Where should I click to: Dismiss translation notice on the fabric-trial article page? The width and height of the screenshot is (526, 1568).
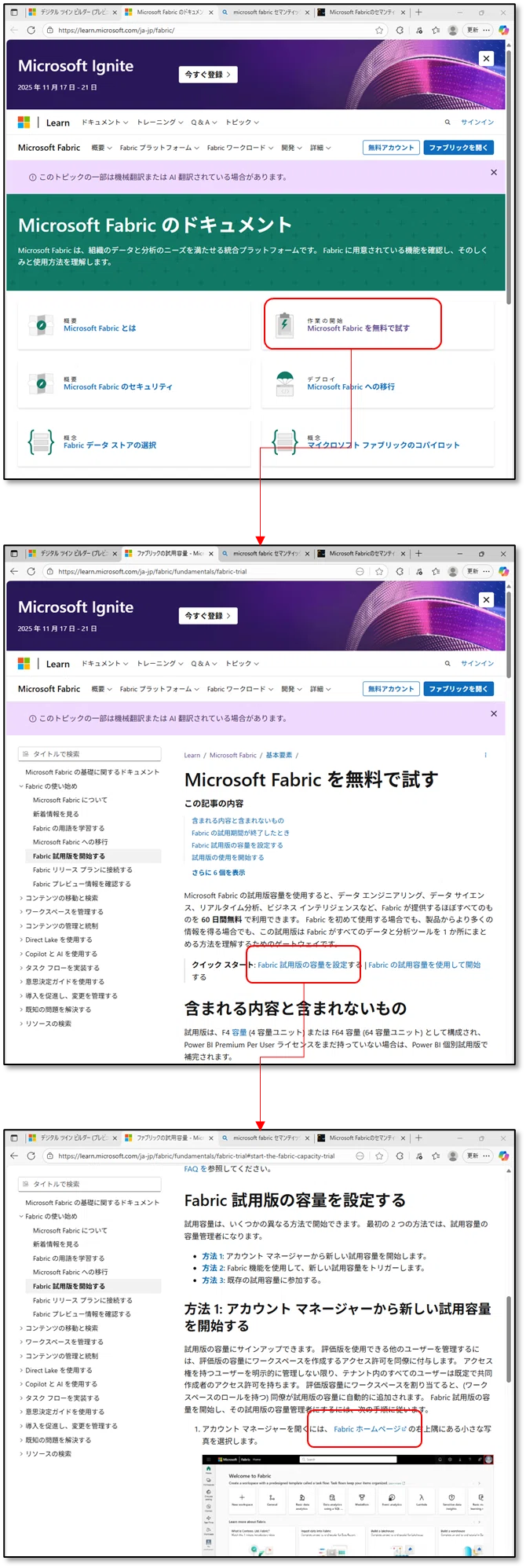click(x=494, y=713)
